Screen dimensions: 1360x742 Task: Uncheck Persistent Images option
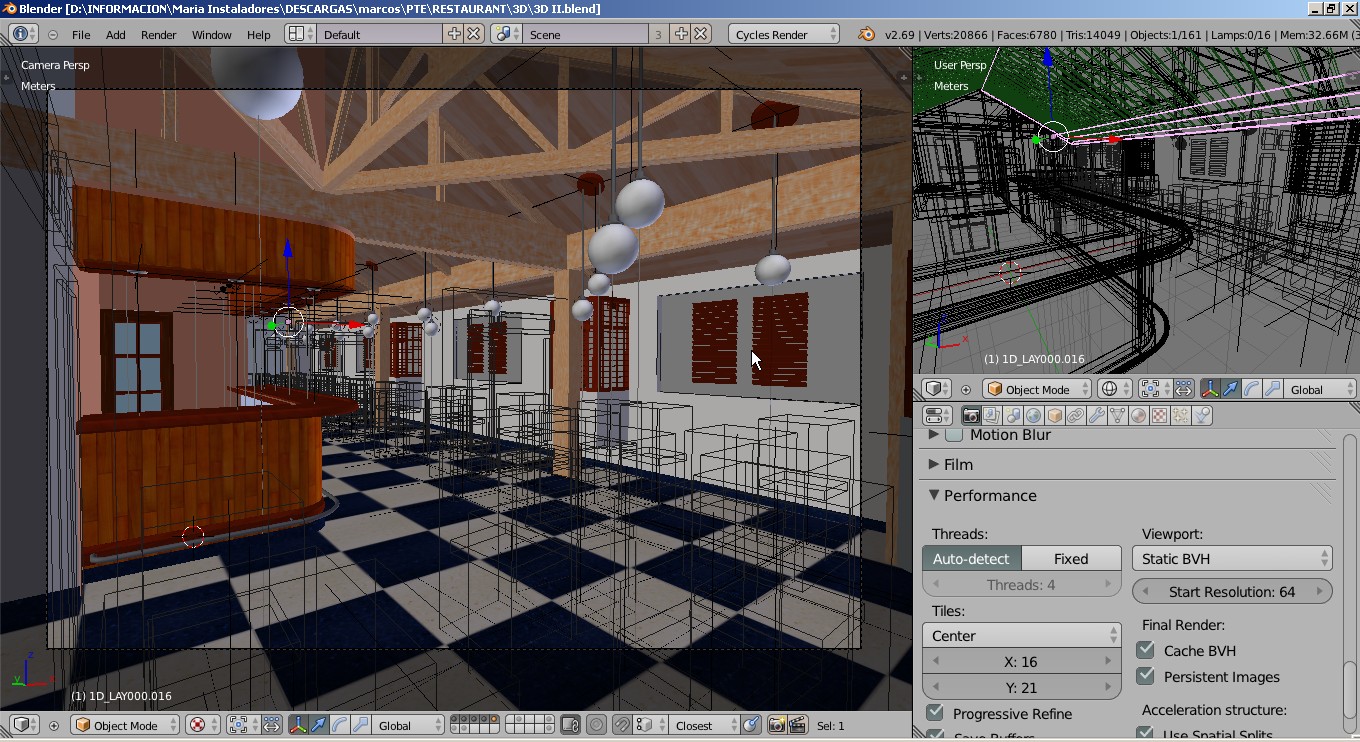(x=1146, y=677)
